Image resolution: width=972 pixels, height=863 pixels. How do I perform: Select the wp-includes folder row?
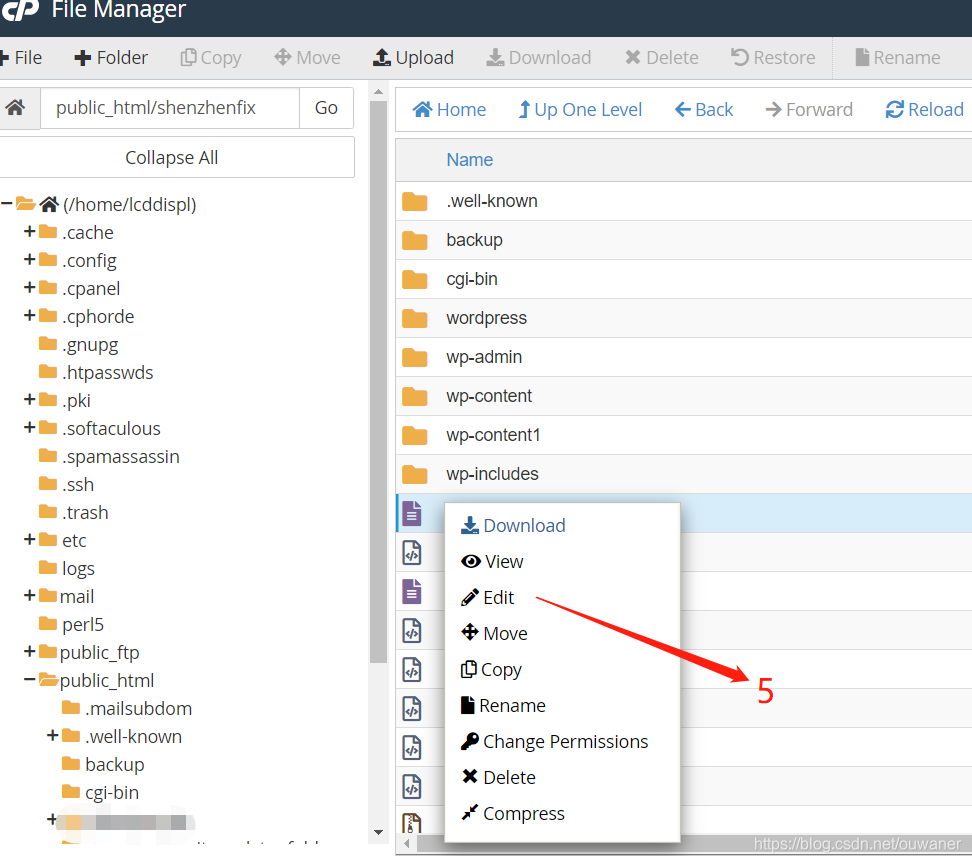click(684, 474)
